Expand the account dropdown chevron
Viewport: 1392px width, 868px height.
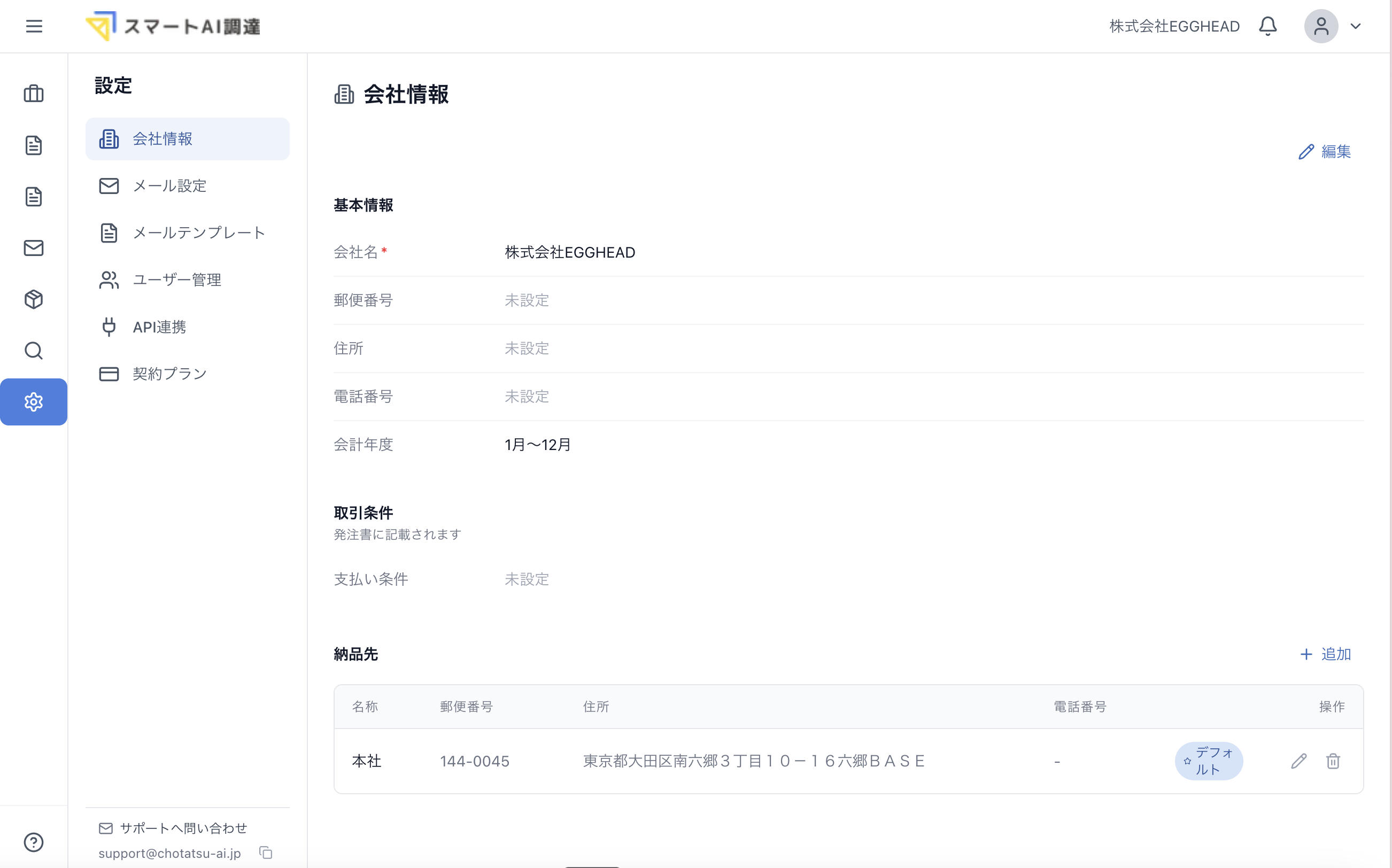tap(1355, 26)
